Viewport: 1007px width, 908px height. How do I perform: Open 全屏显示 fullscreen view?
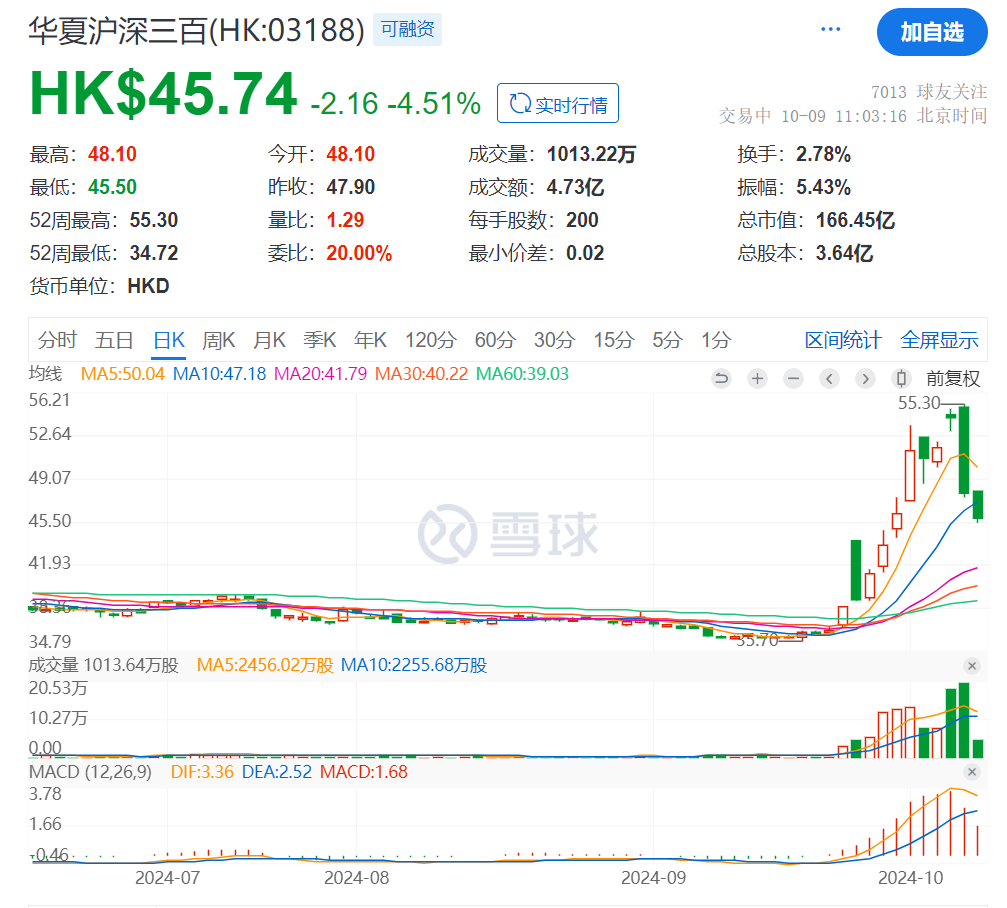point(940,340)
